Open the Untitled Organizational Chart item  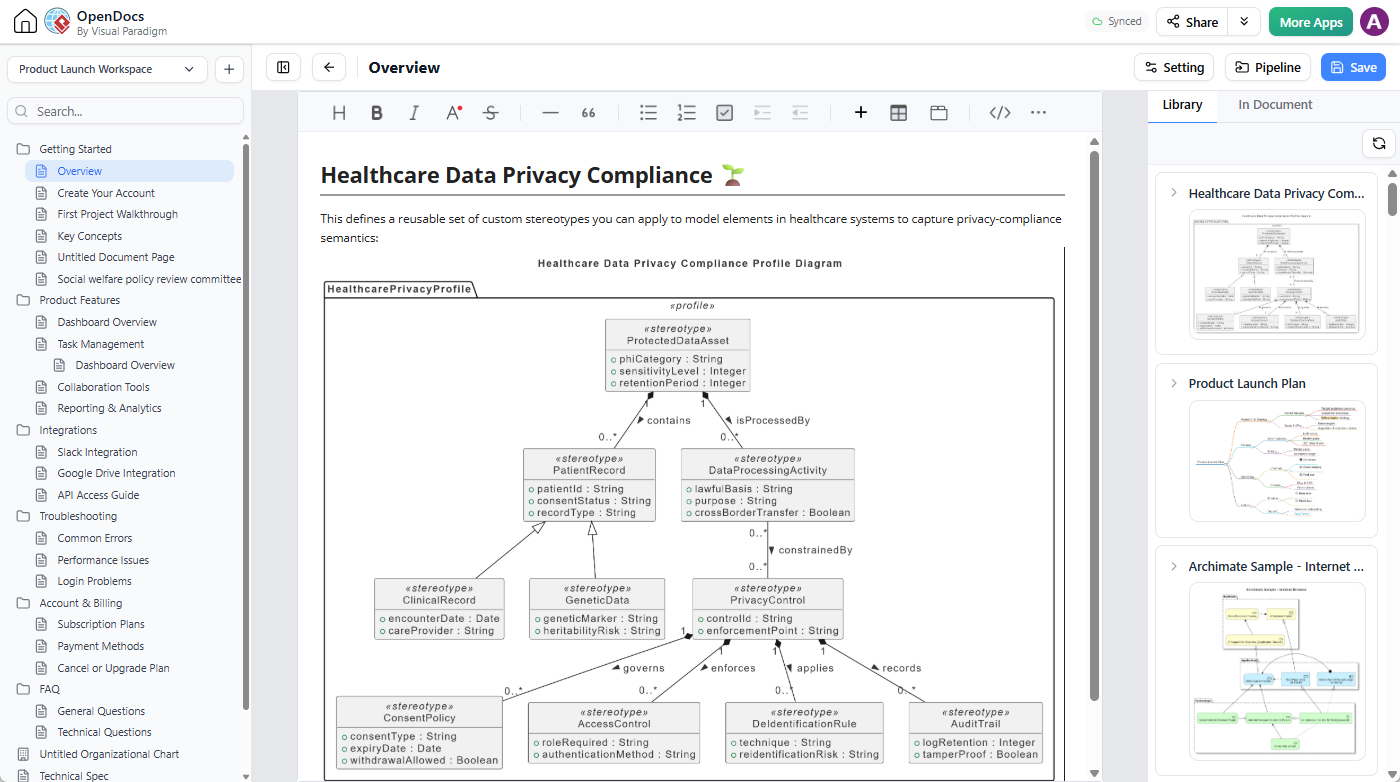click(x=109, y=754)
